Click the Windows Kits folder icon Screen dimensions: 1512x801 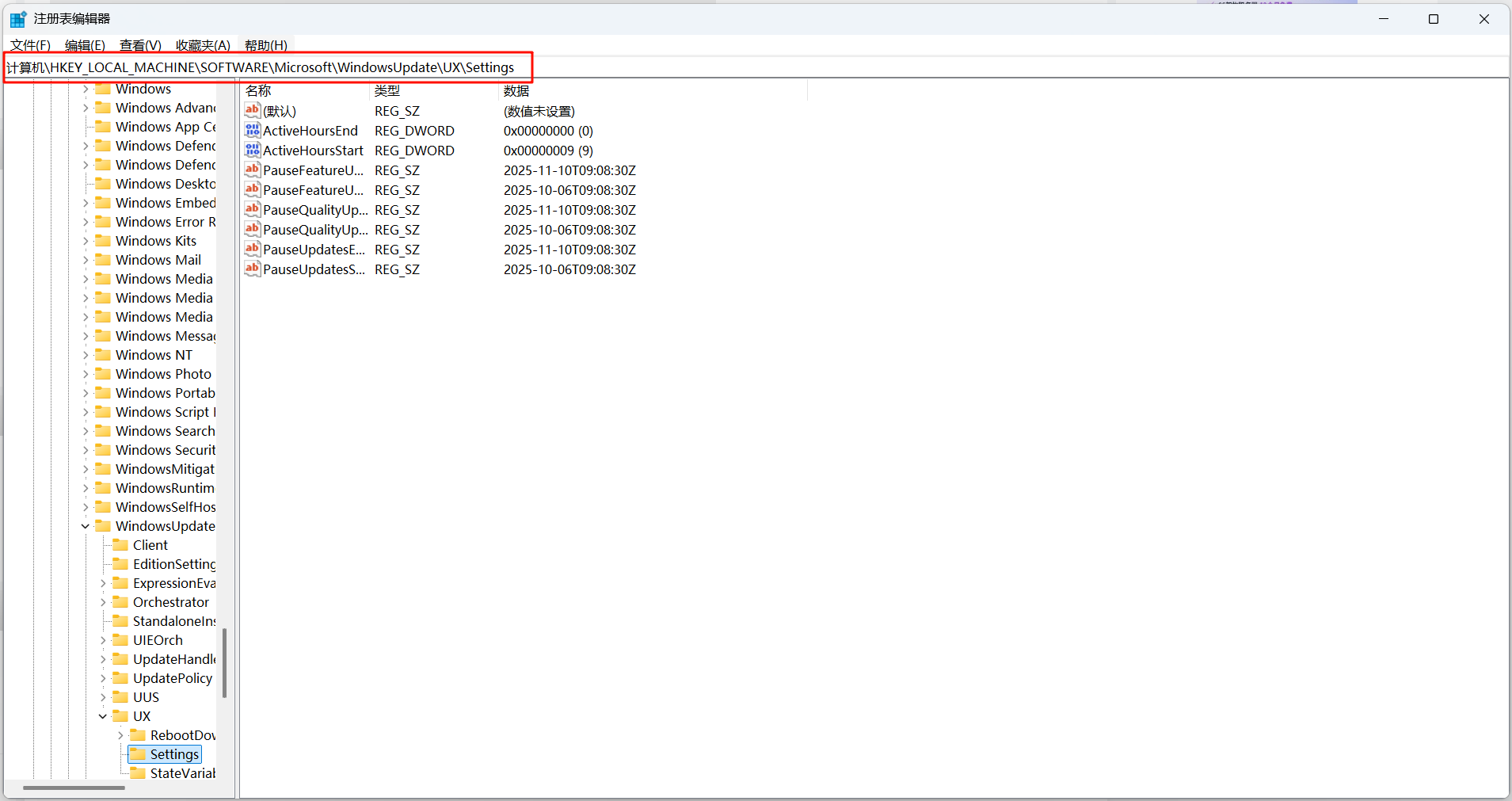[103, 241]
